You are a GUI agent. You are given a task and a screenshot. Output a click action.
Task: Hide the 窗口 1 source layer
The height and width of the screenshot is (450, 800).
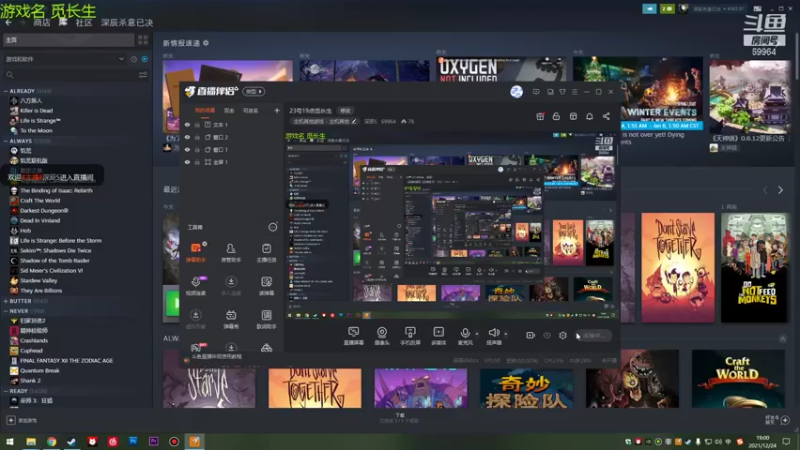point(187,149)
